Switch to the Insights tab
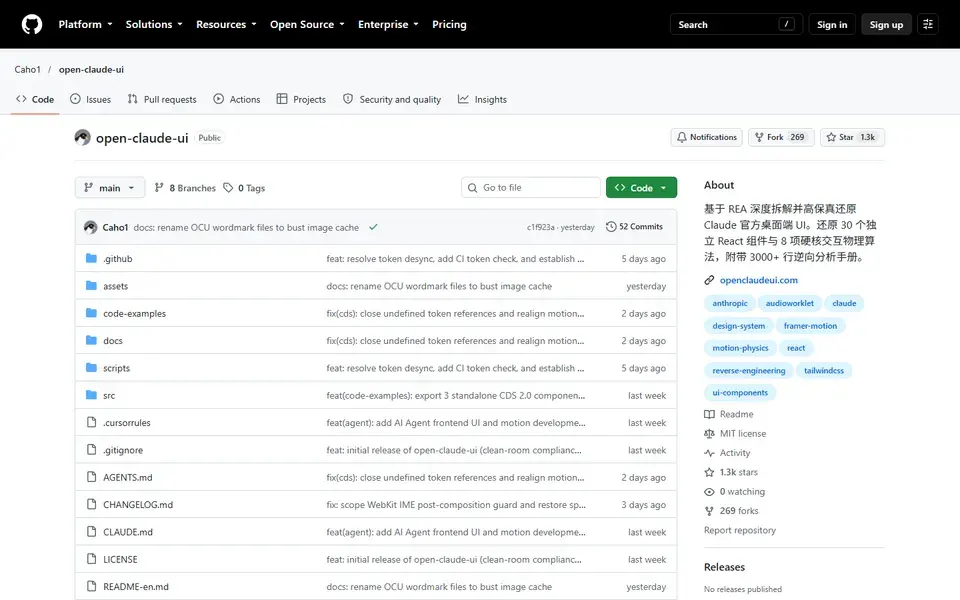This screenshot has width=960, height=600. [482, 99]
